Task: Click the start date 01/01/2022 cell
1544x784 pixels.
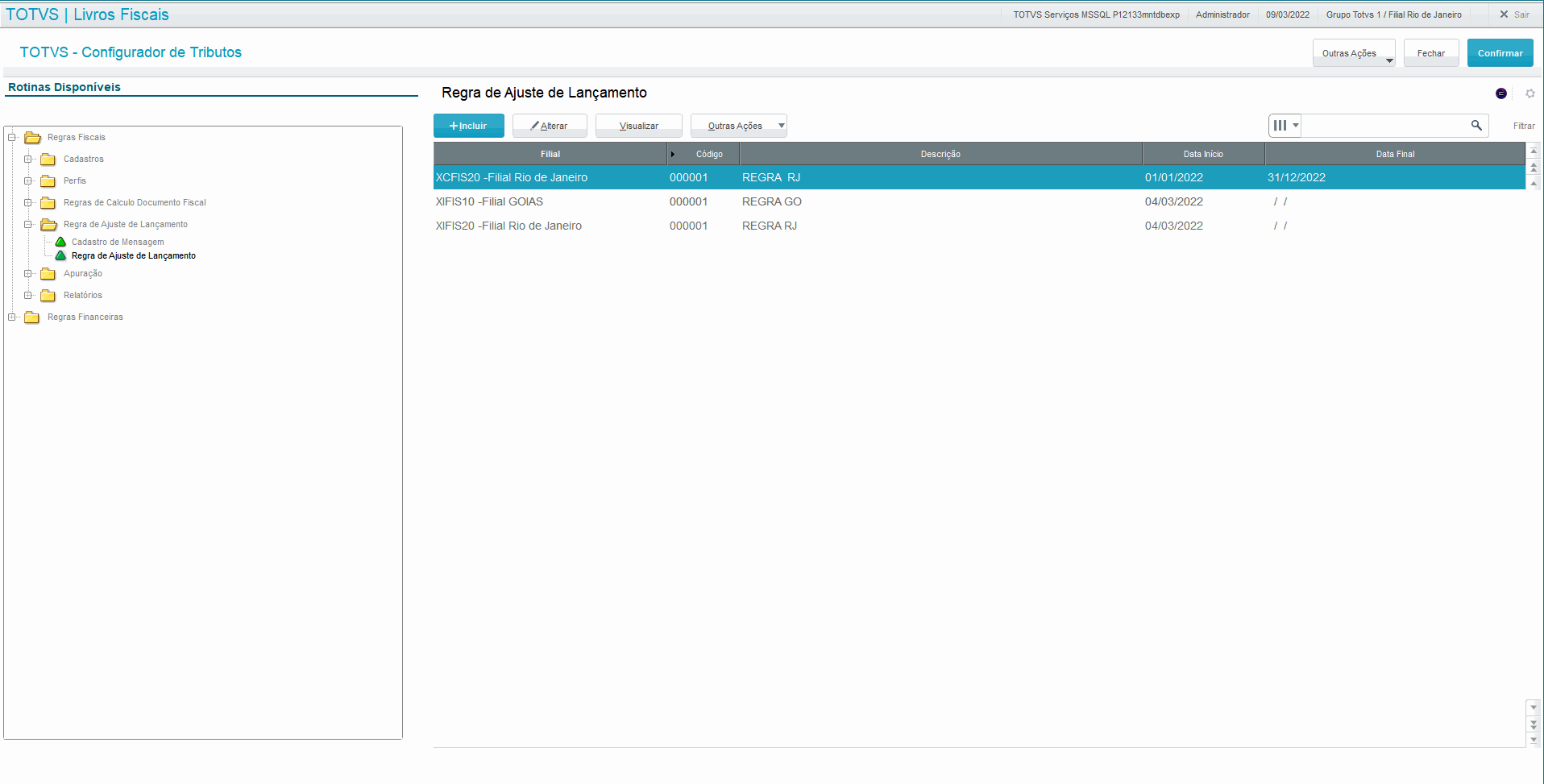Action: click(x=1174, y=177)
